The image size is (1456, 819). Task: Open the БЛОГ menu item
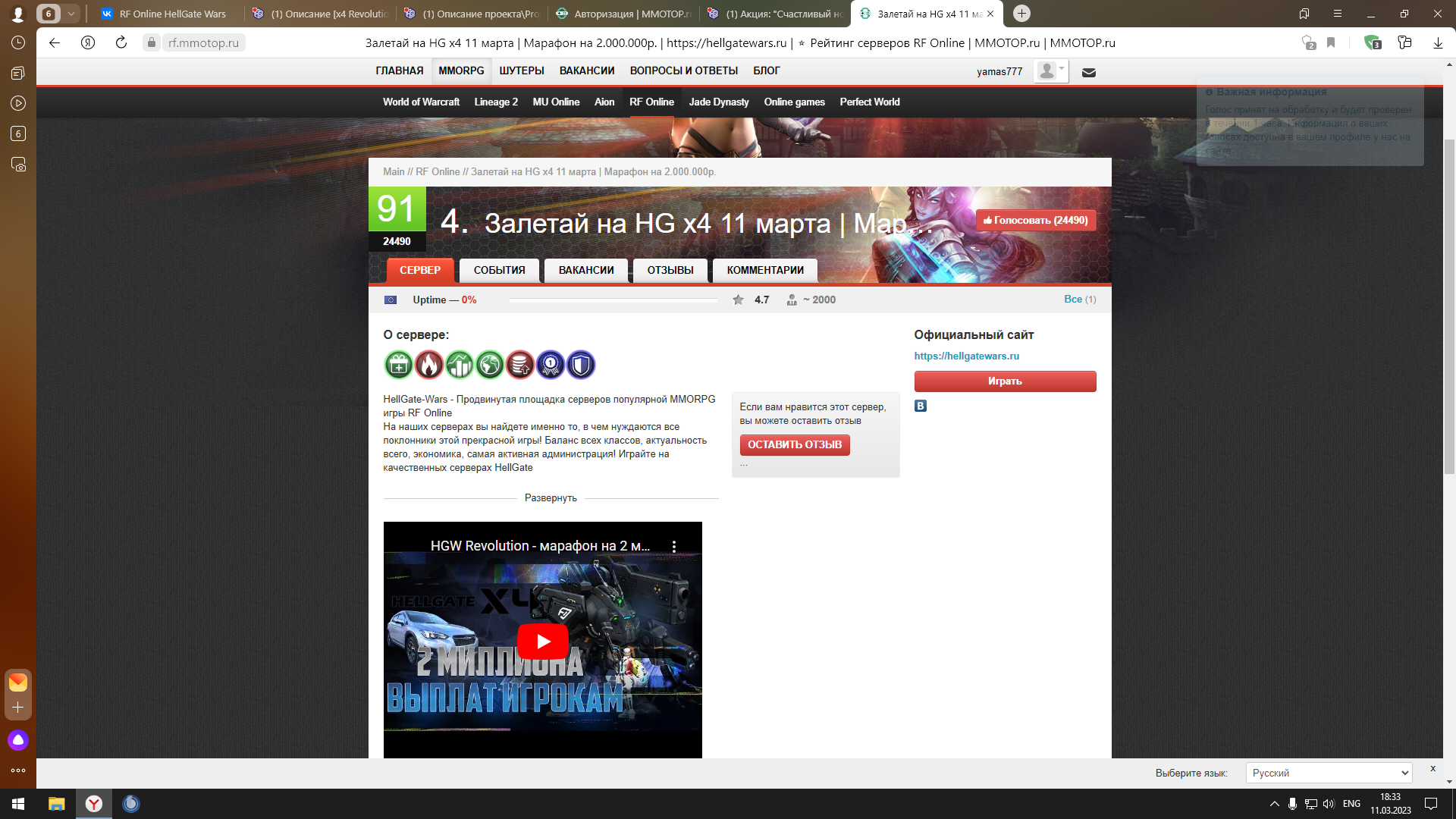tap(767, 71)
